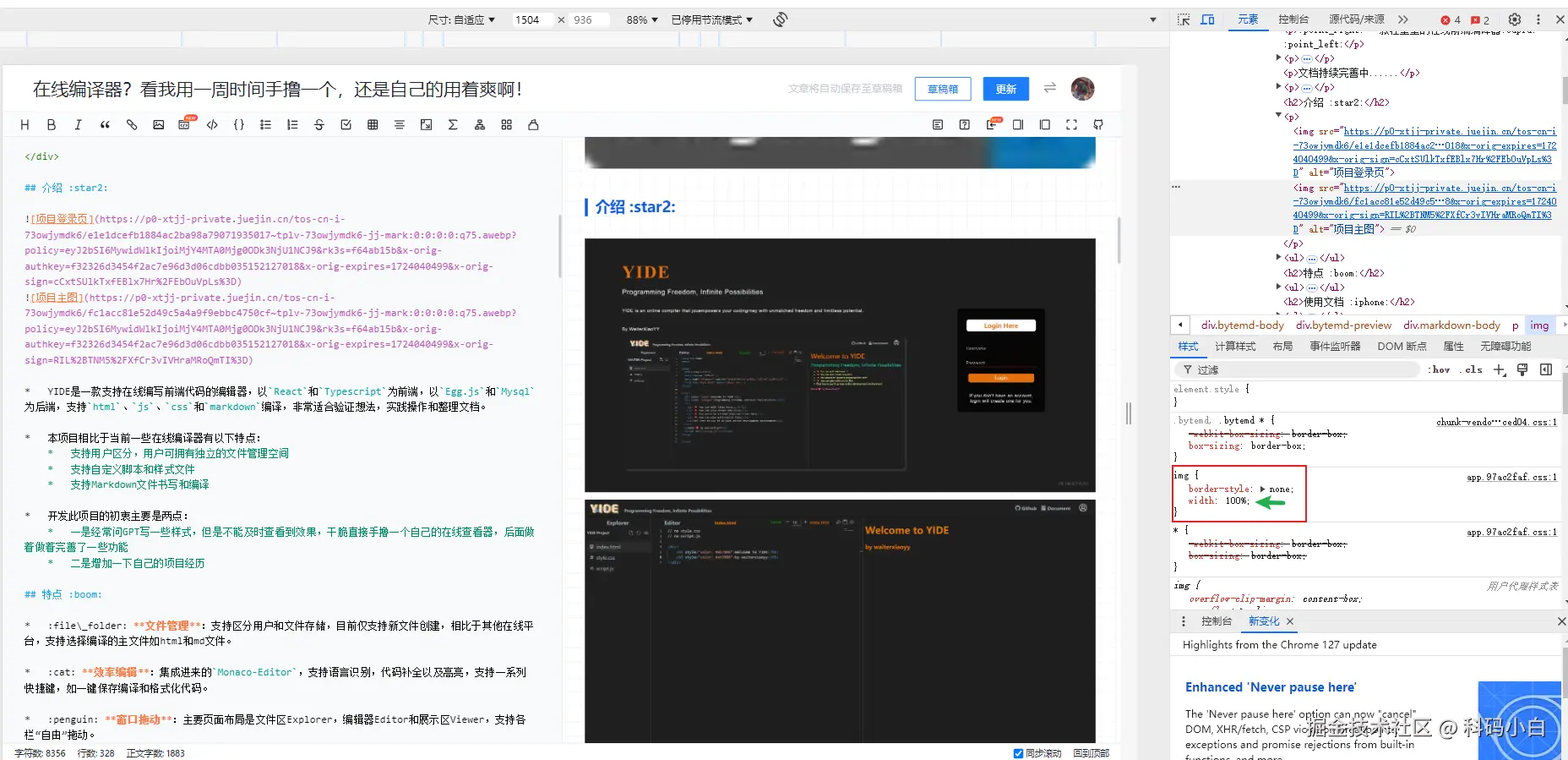Apply italic formatting in the editor

pyautogui.click(x=78, y=124)
